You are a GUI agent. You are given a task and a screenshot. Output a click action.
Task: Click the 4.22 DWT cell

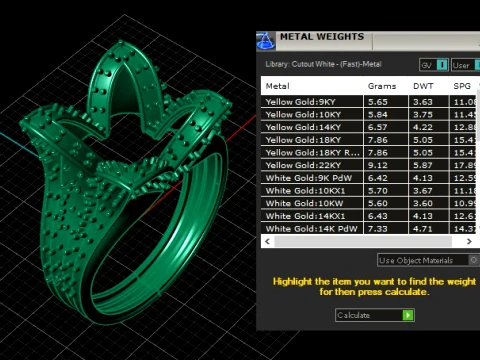pos(429,127)
